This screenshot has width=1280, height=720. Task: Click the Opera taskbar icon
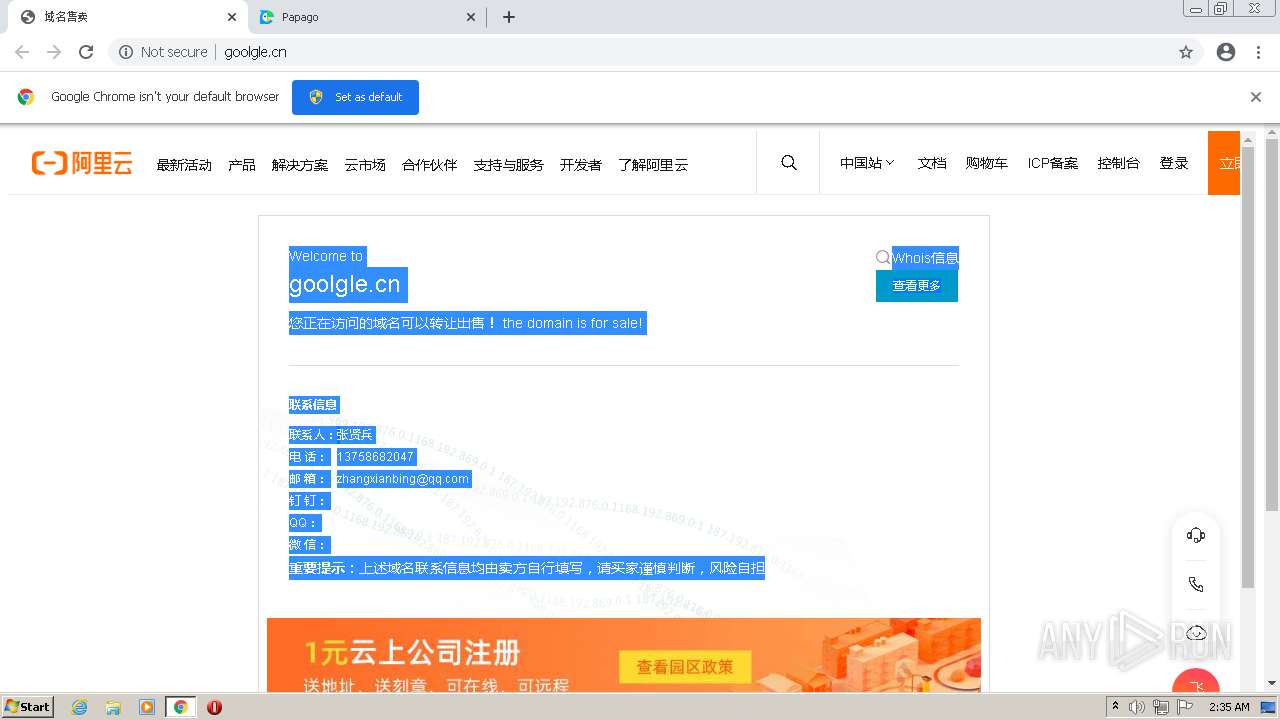tap(214, 707)
